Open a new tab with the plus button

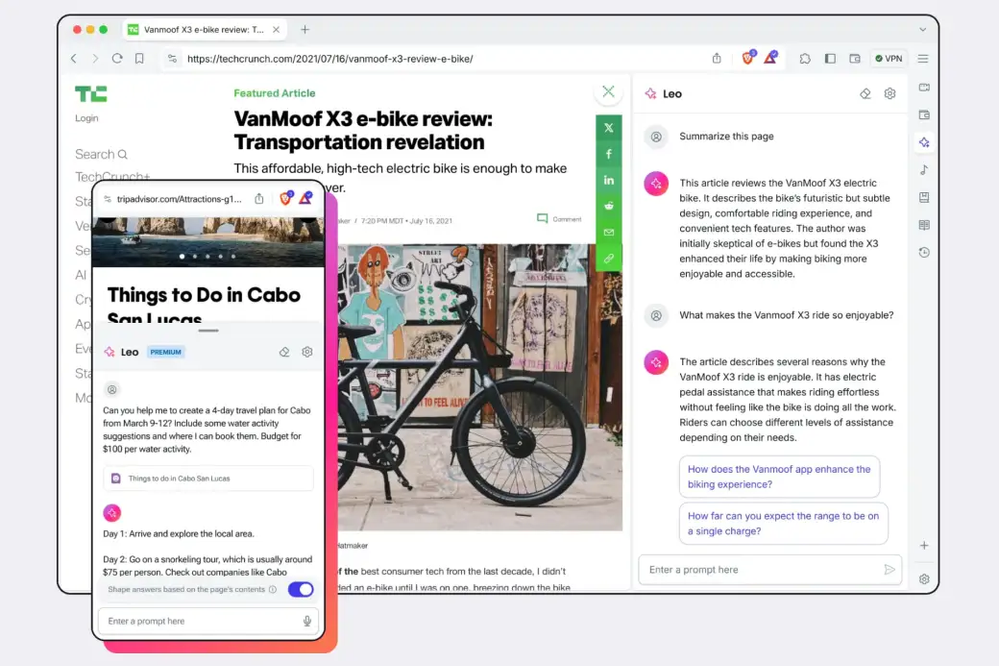(305, 30)
